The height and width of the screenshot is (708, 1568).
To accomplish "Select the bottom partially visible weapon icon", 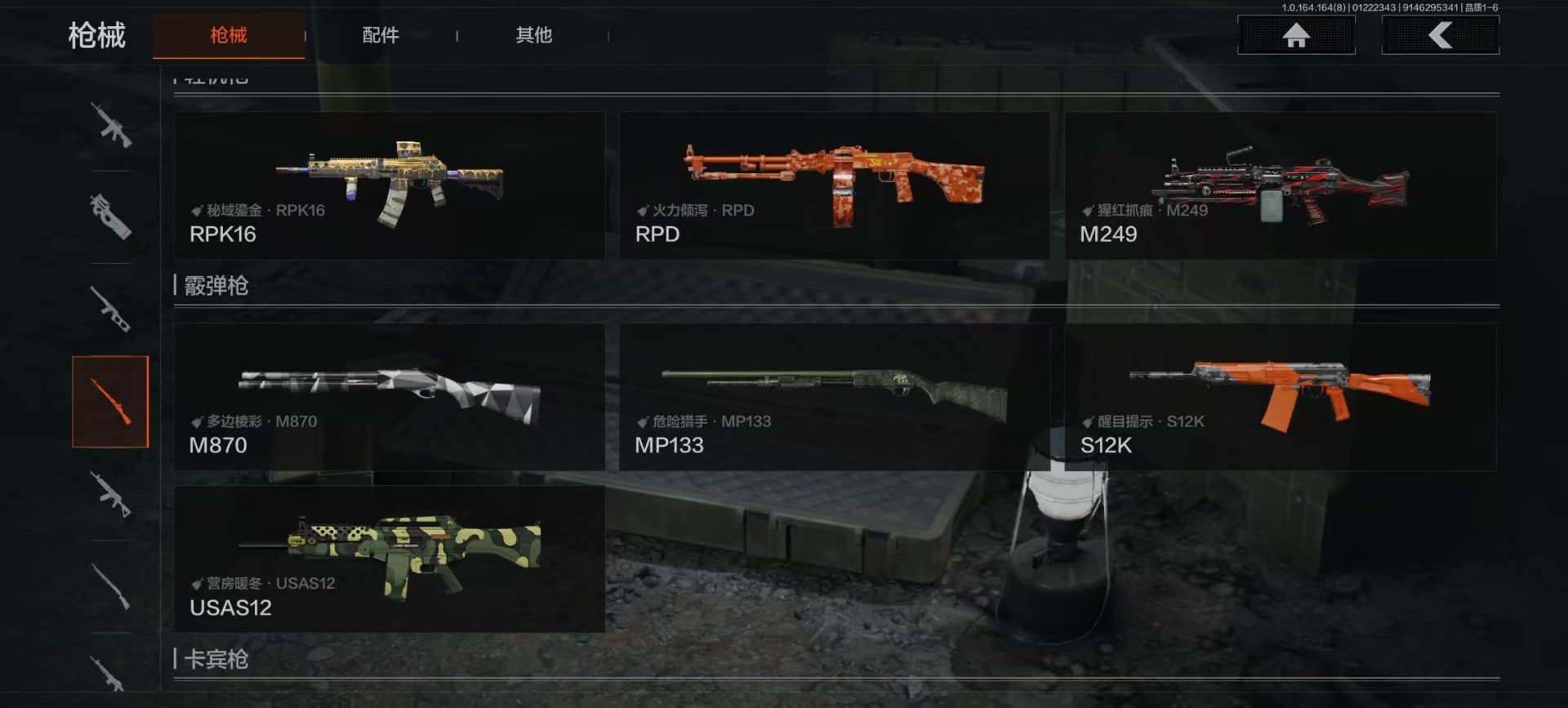I will pos(109,673).
